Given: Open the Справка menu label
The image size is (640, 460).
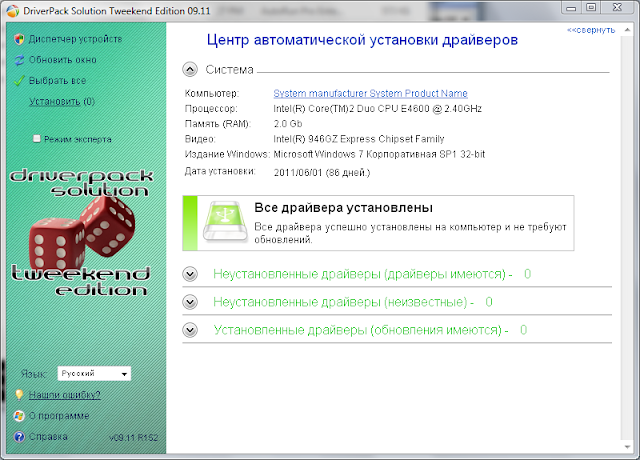Looking at the screenshot, I should [48, 437].
